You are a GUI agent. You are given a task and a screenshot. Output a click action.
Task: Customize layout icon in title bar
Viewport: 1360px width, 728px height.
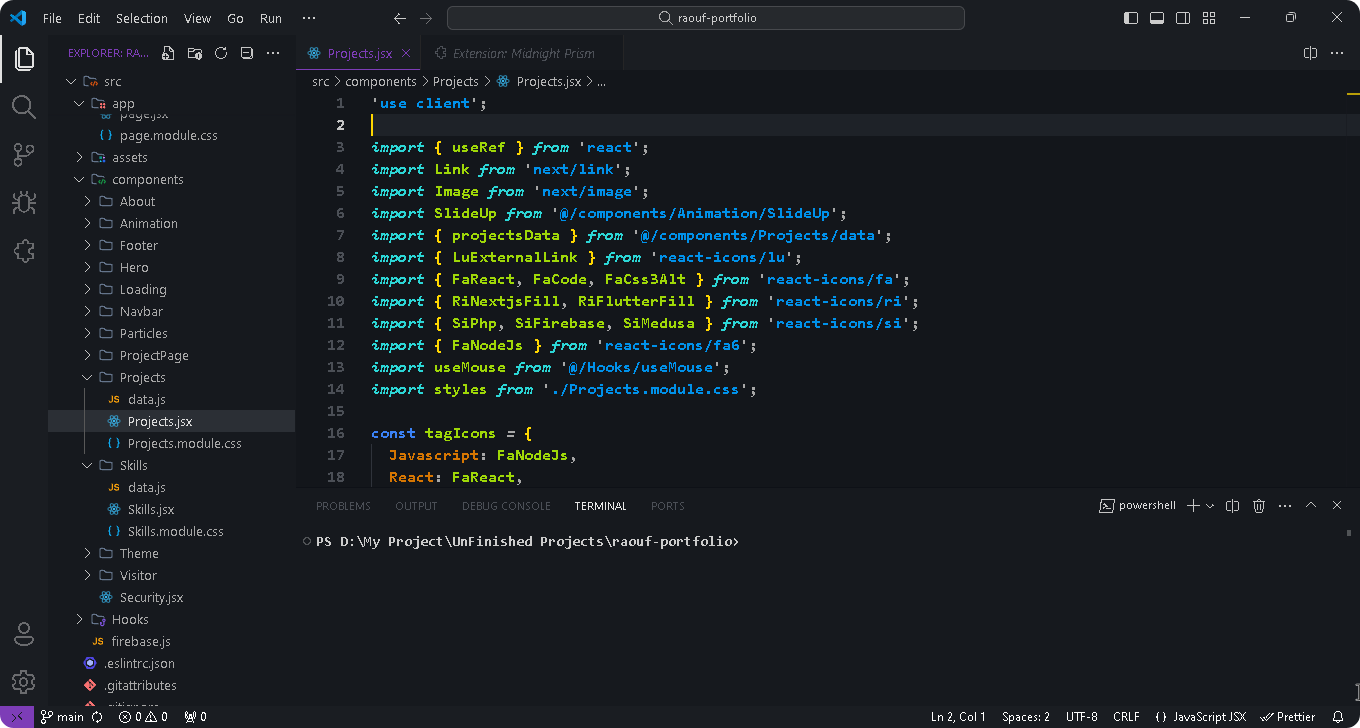click(1209, 18)
